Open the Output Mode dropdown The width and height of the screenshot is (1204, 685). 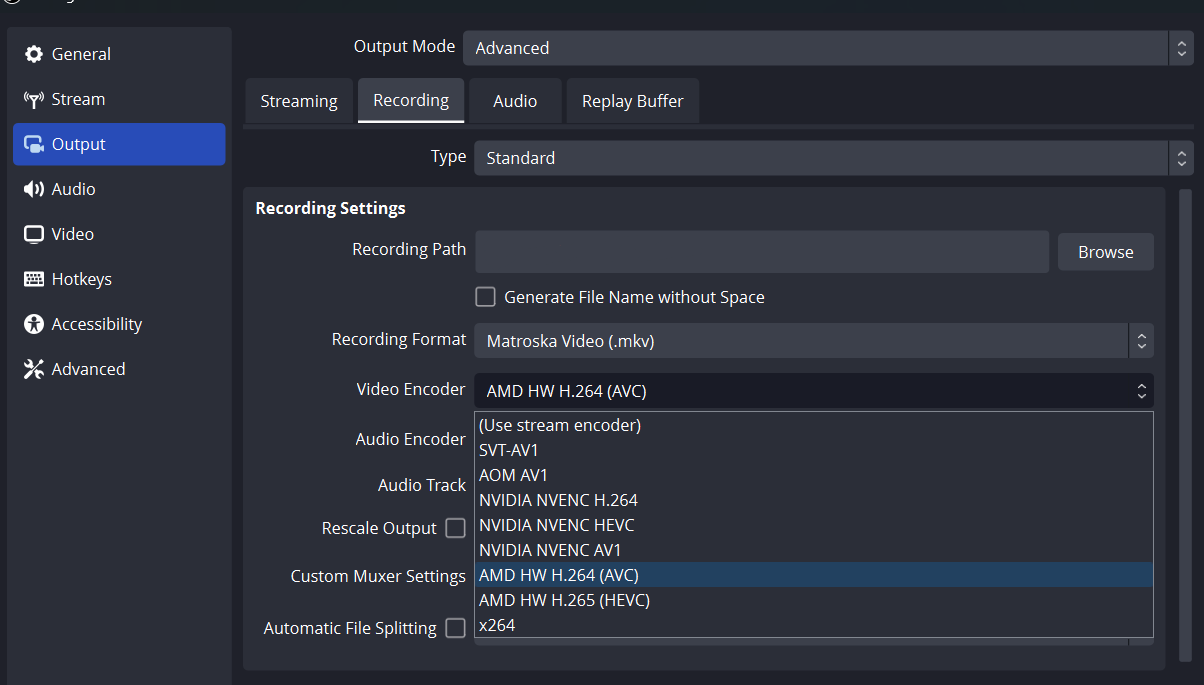click(x=814, y=48)
